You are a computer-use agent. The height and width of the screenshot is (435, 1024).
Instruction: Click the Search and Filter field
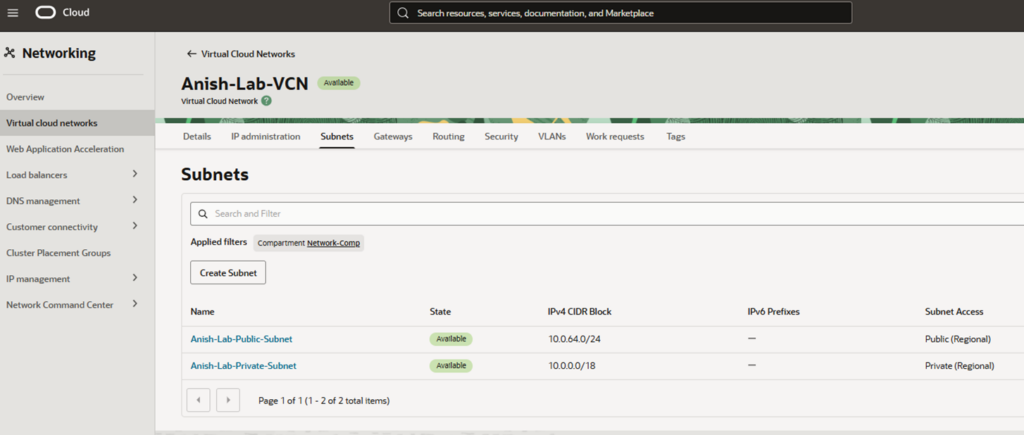[600, 213]
